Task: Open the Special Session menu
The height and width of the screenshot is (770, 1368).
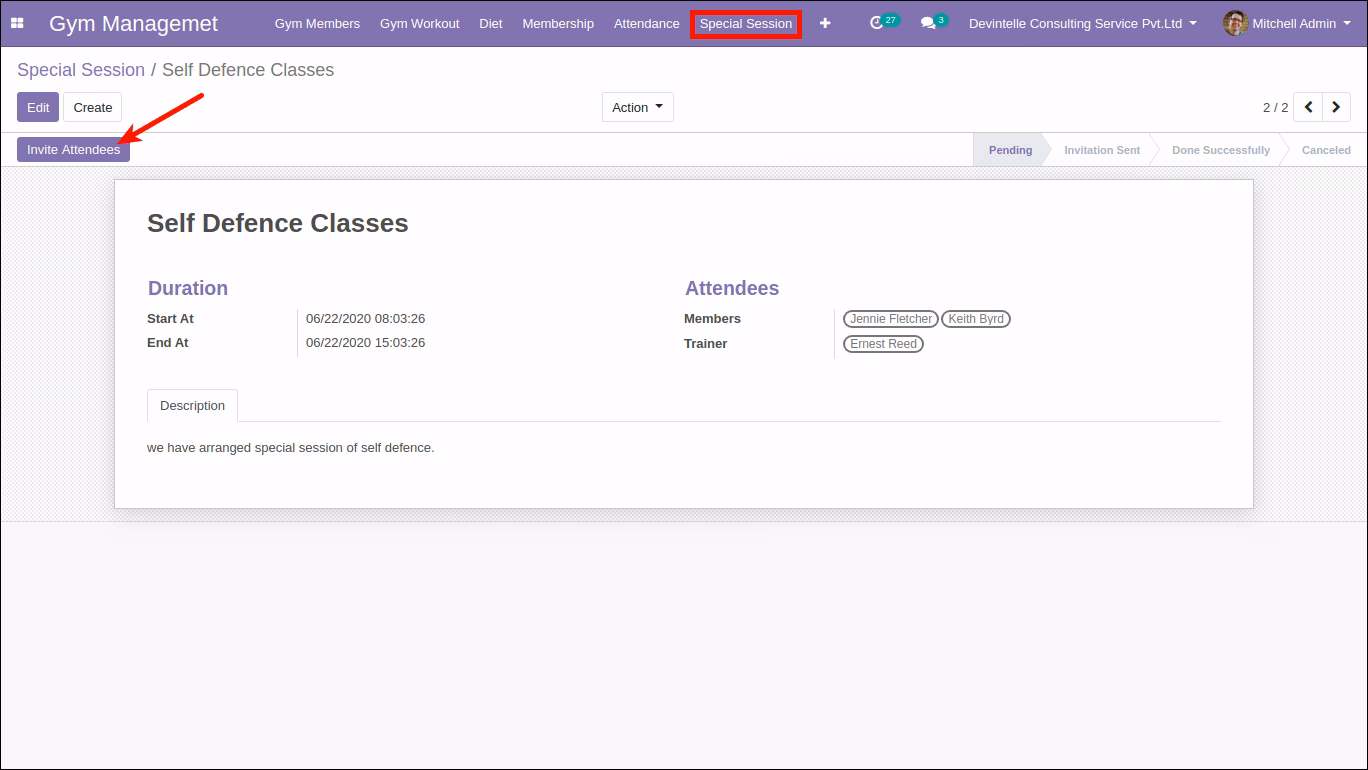Action: [x=746, y=23]
